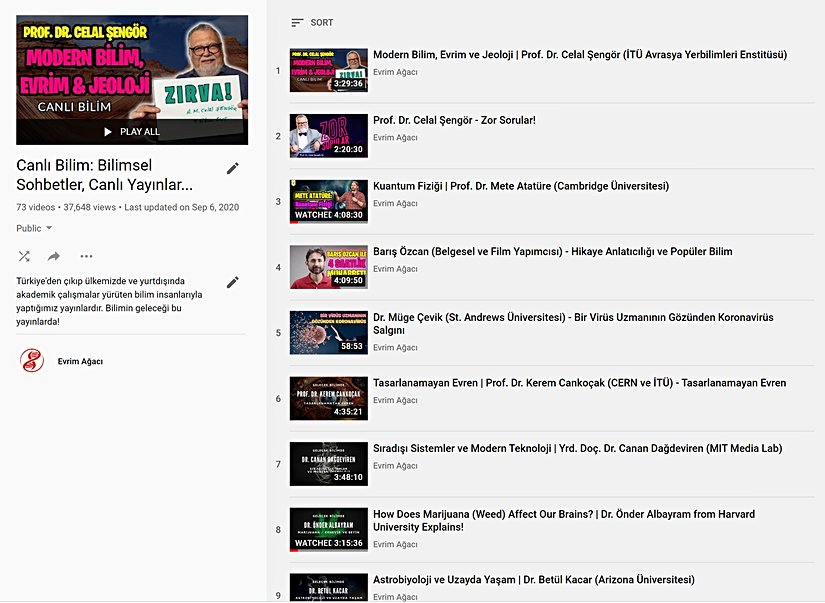Click the Astrobiyoloji ve Uzayda Yaşam title
Screen dimensions: 825x603
click(x=533, y=580)
